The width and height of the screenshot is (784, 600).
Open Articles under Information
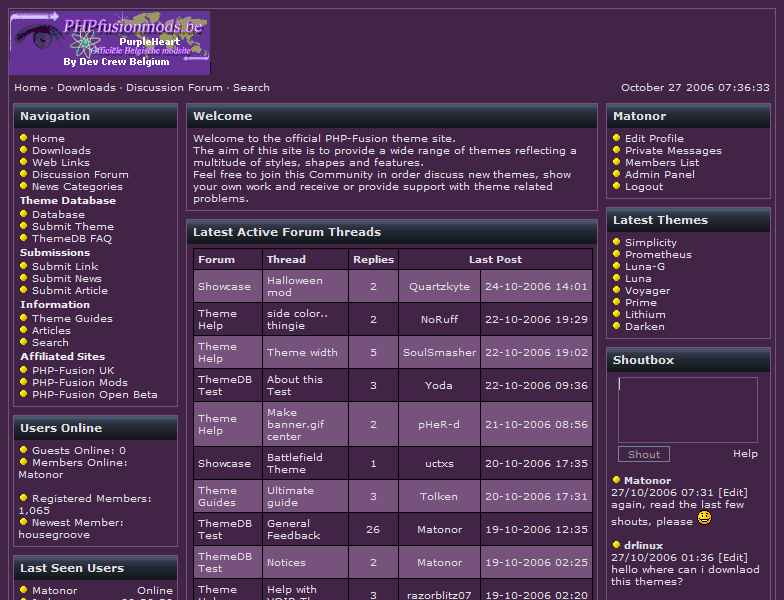point(52,330)
